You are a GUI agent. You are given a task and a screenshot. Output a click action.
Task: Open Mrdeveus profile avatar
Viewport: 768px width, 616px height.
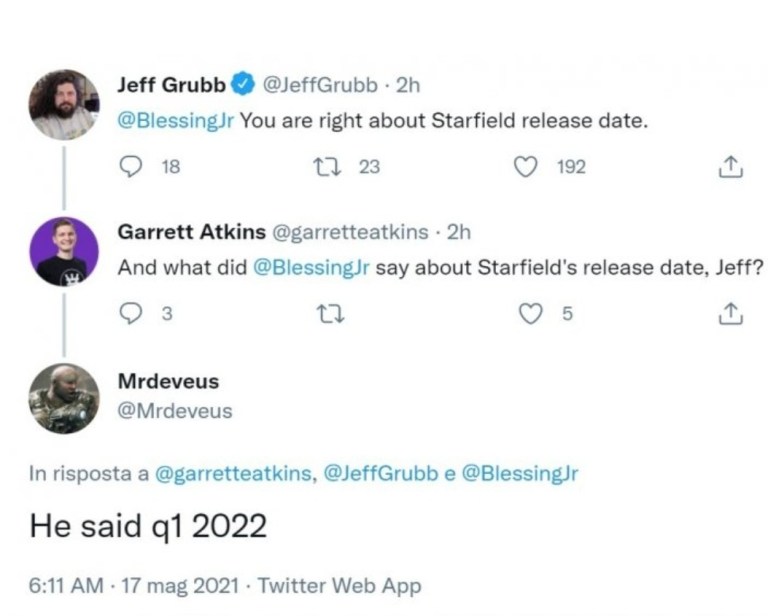tap(63, 397)
